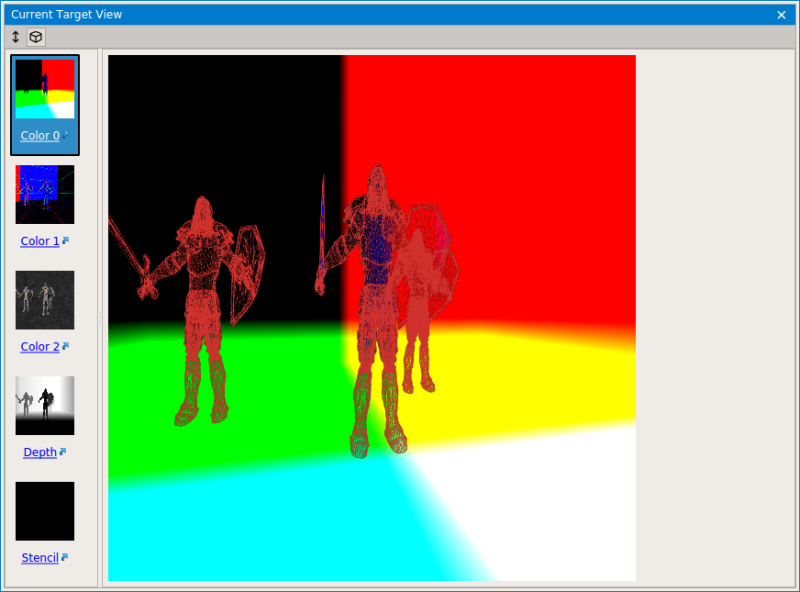Screen dimensions: 800x592
Task: Click the splitter handle beside the thumbnail list
Action: pyautogui.click(x=100, y=318)
